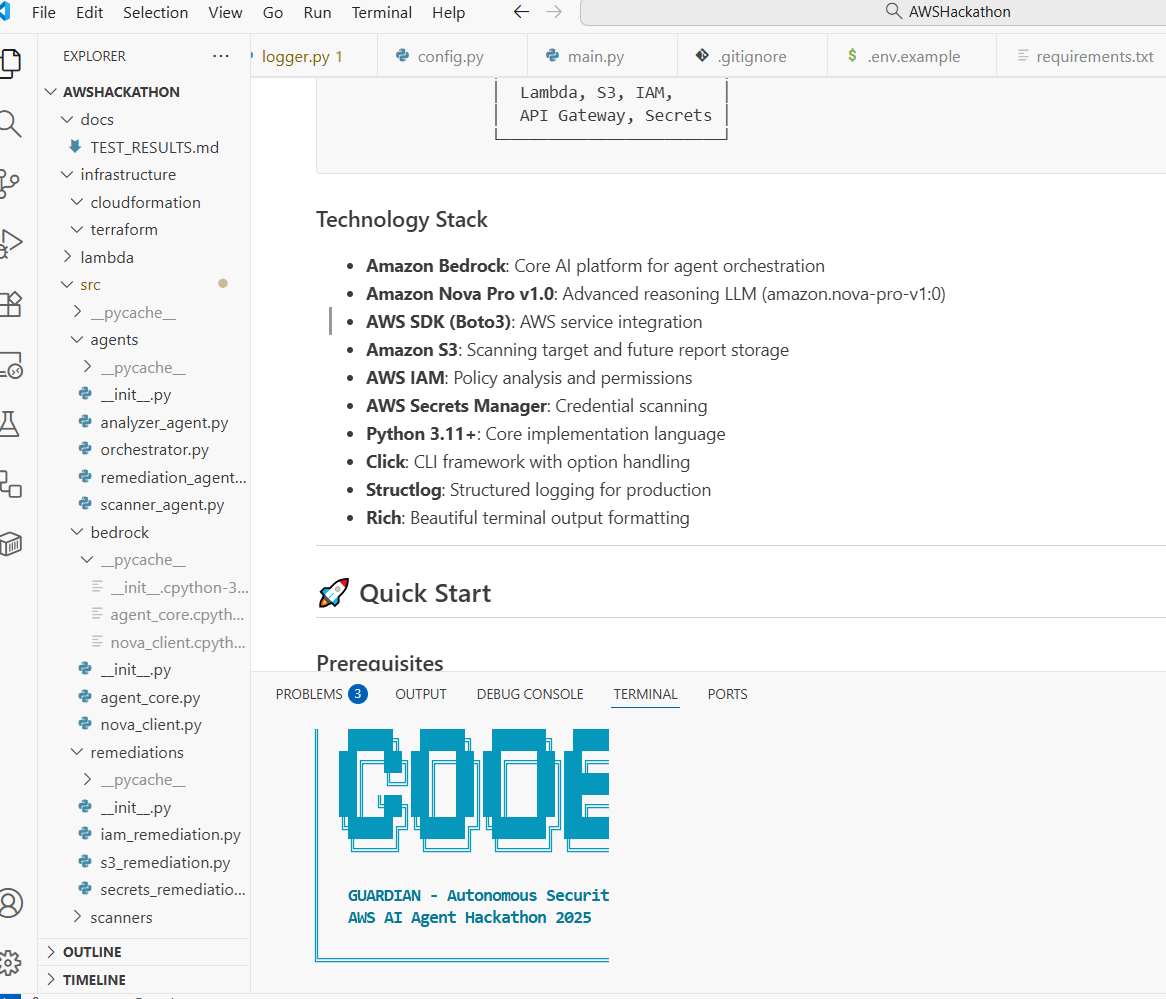This screenshot has height=999, width=1166.
Task: Open the Search view in activity bar
Action: (x=10, y=123)
